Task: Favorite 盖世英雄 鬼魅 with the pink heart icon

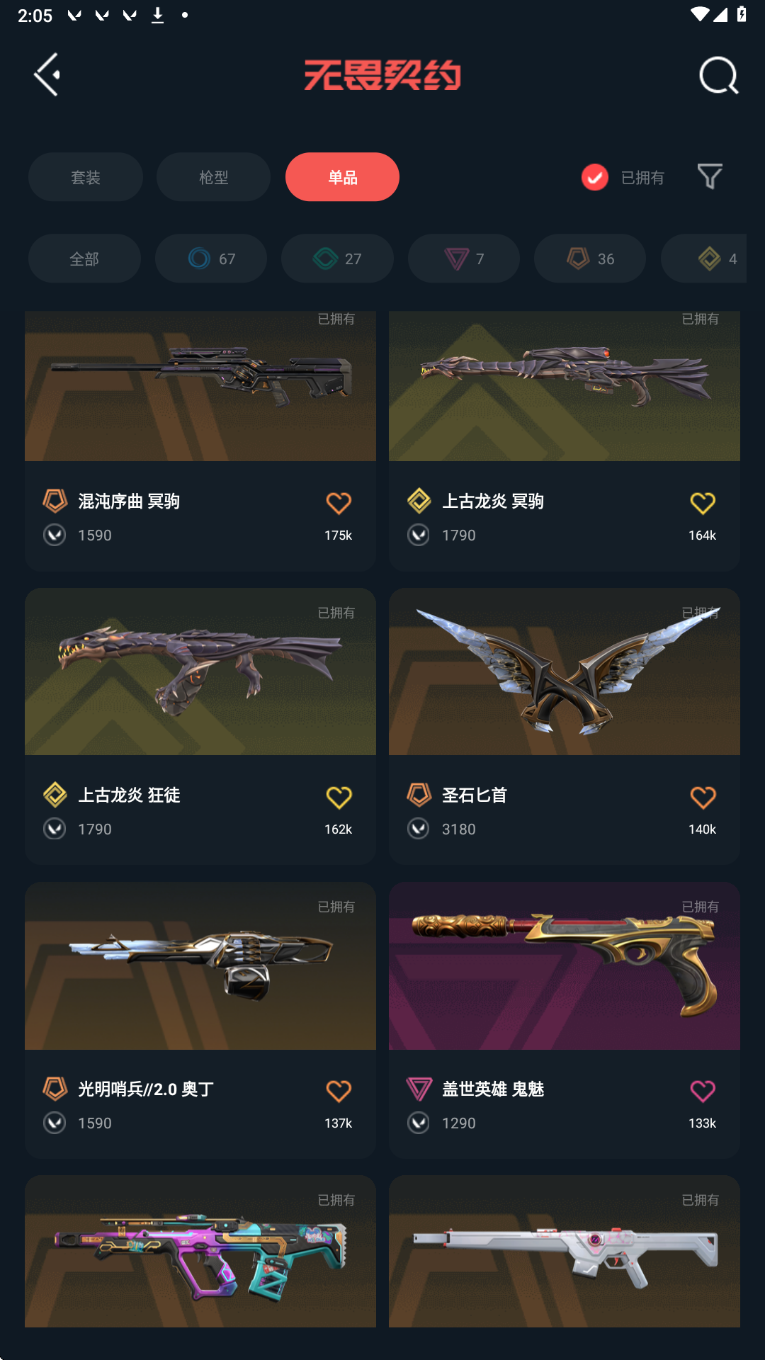Action: click(703, 1091)
